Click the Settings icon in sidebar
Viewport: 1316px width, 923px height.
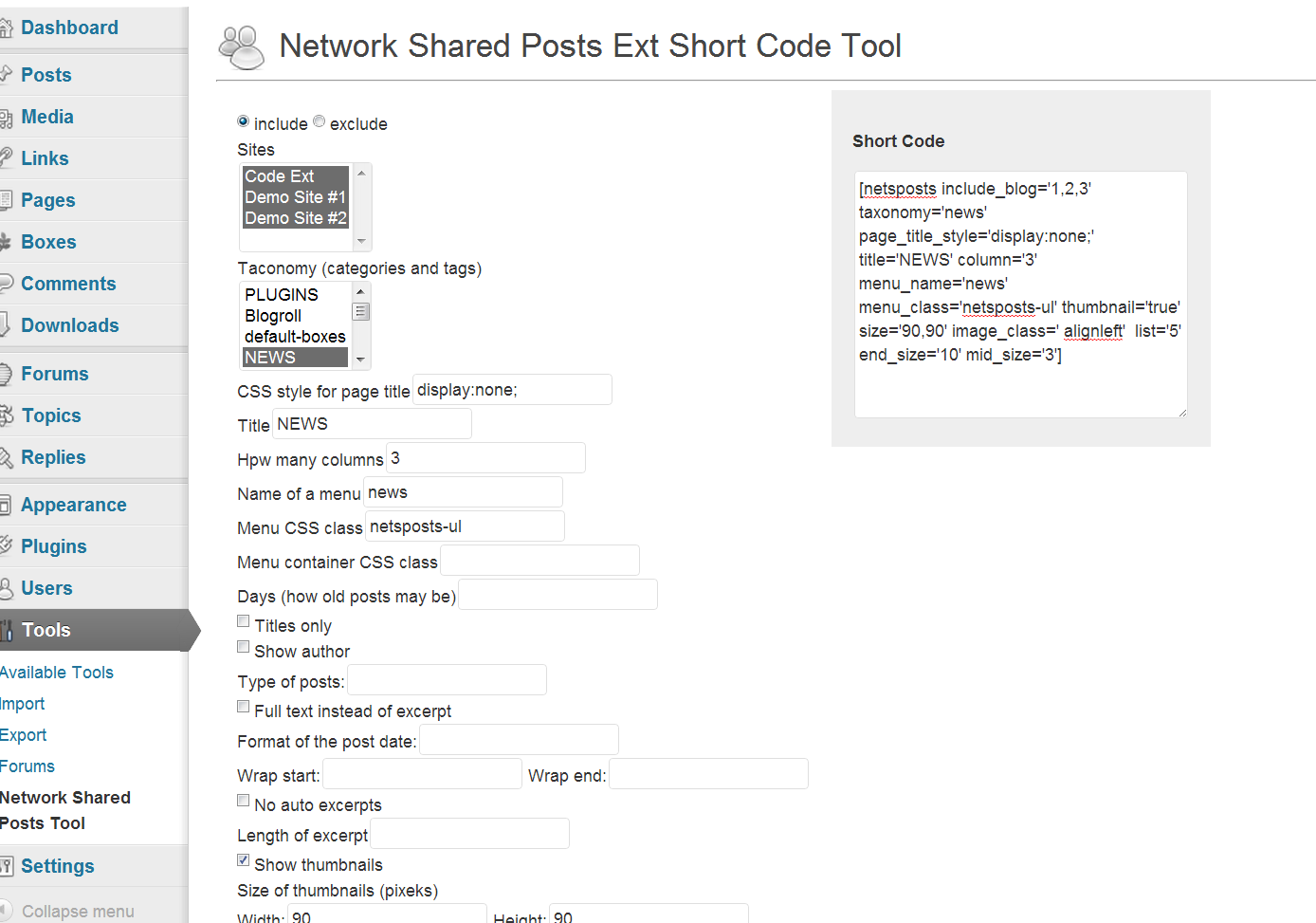click(6, 866)
